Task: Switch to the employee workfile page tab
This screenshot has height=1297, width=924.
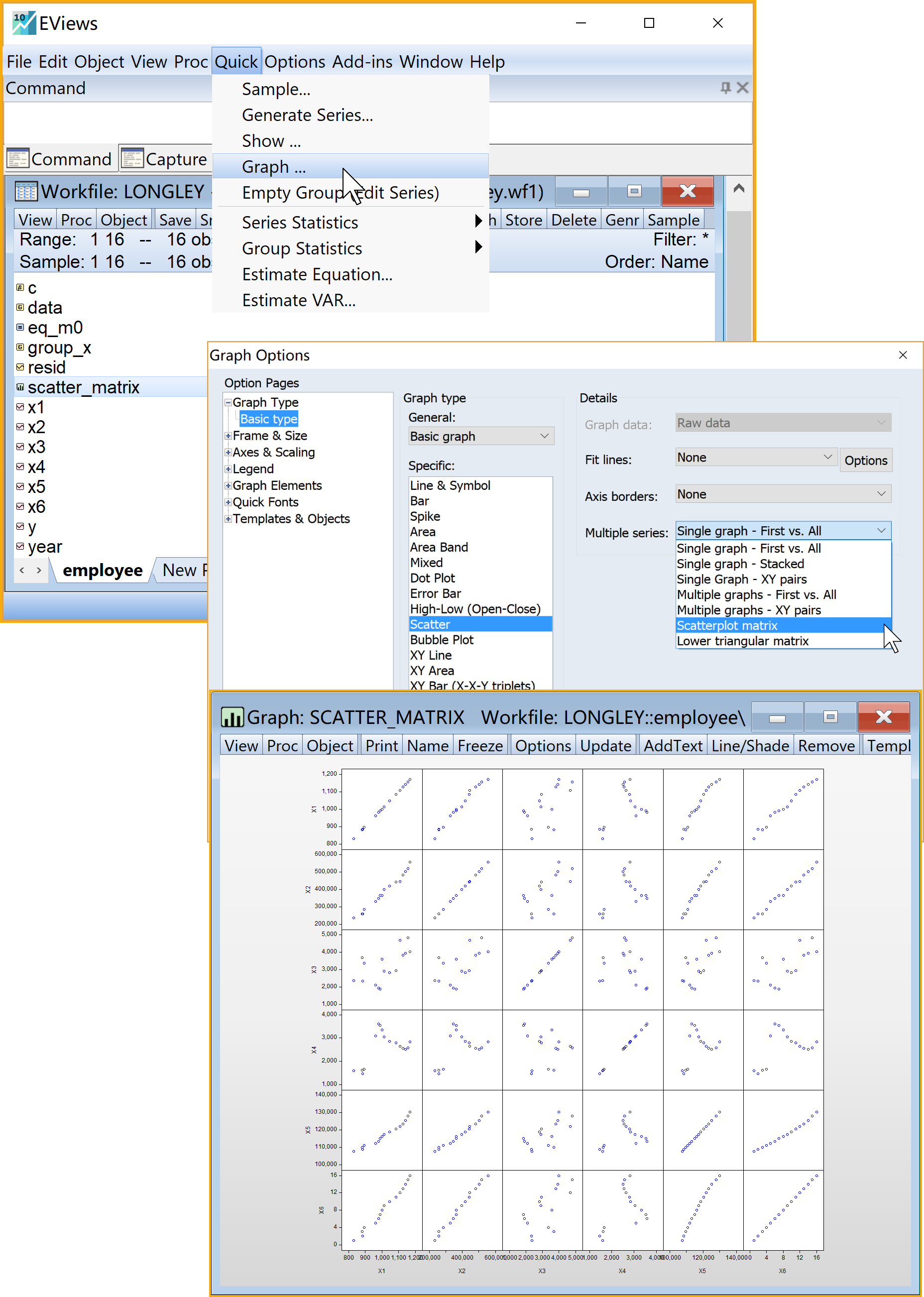Action: coord(103,570)
